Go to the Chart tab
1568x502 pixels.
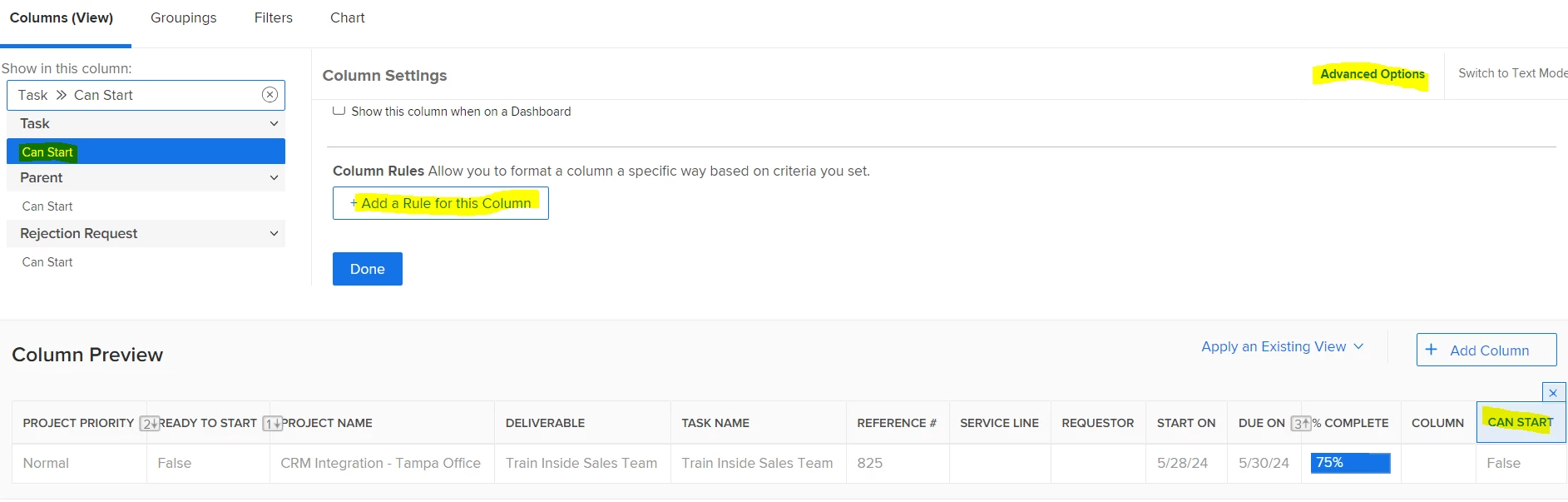(347, 17)
